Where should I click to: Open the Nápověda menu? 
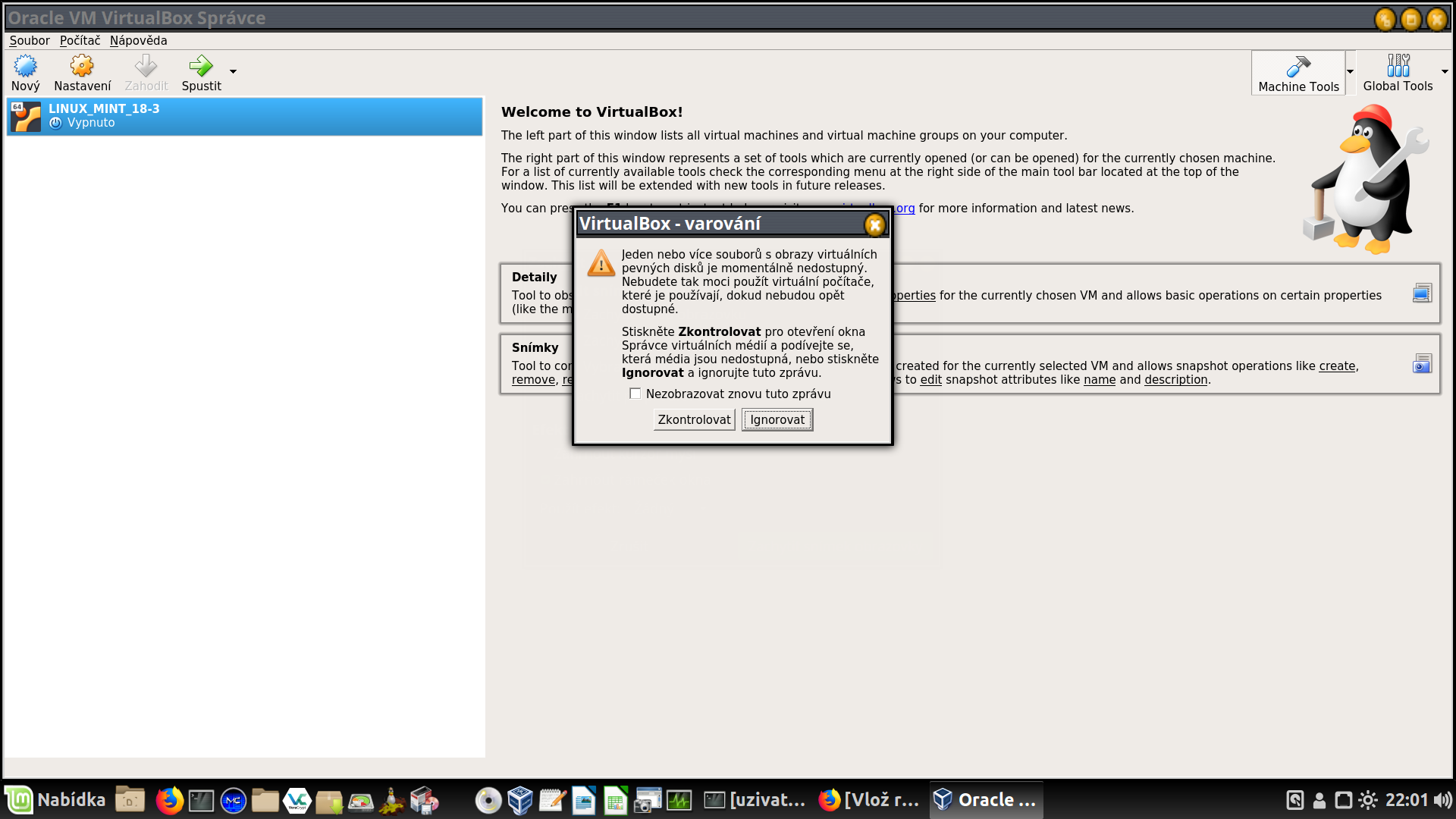[138, 41]
